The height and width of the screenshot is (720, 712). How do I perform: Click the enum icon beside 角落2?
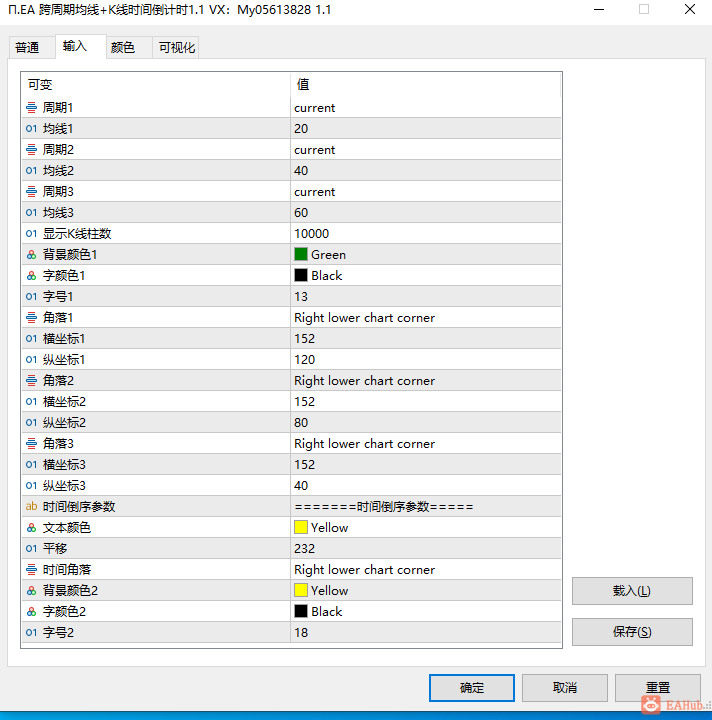(31, 381)
